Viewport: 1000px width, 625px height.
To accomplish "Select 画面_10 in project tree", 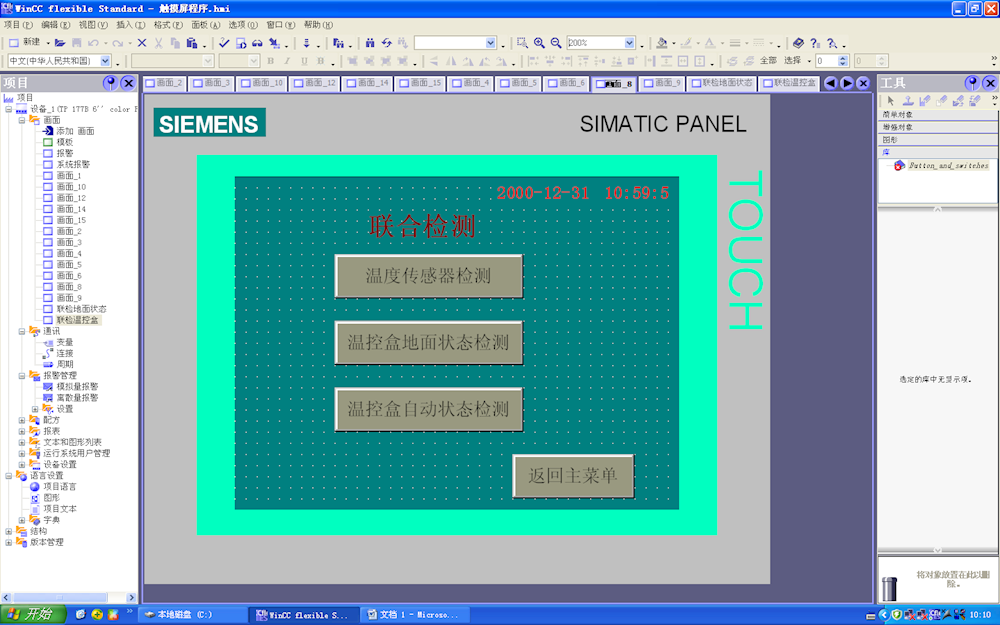I will (x=71, y=187).
